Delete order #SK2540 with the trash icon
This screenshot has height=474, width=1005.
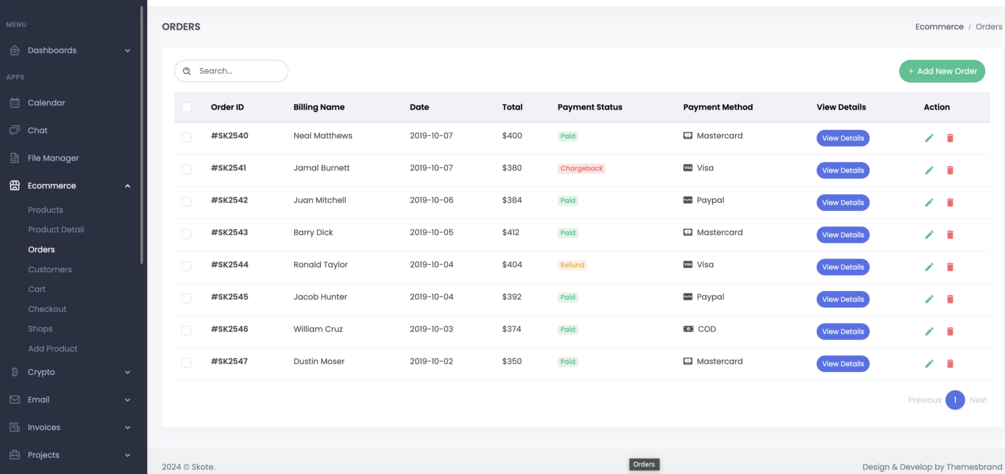[950, 138]
